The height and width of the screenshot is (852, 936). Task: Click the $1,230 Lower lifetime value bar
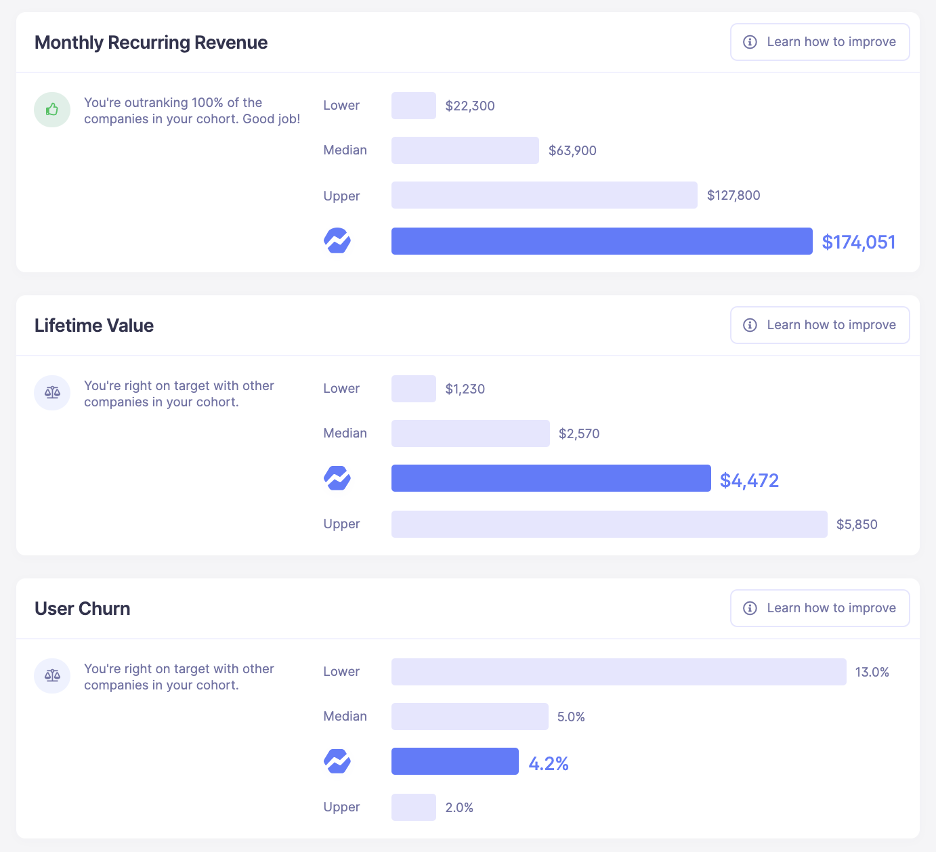(x=414, y=389)
